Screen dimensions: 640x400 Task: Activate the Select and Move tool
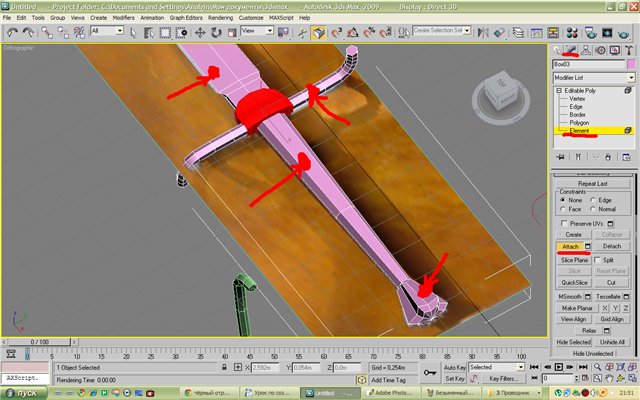coord(200,32)
